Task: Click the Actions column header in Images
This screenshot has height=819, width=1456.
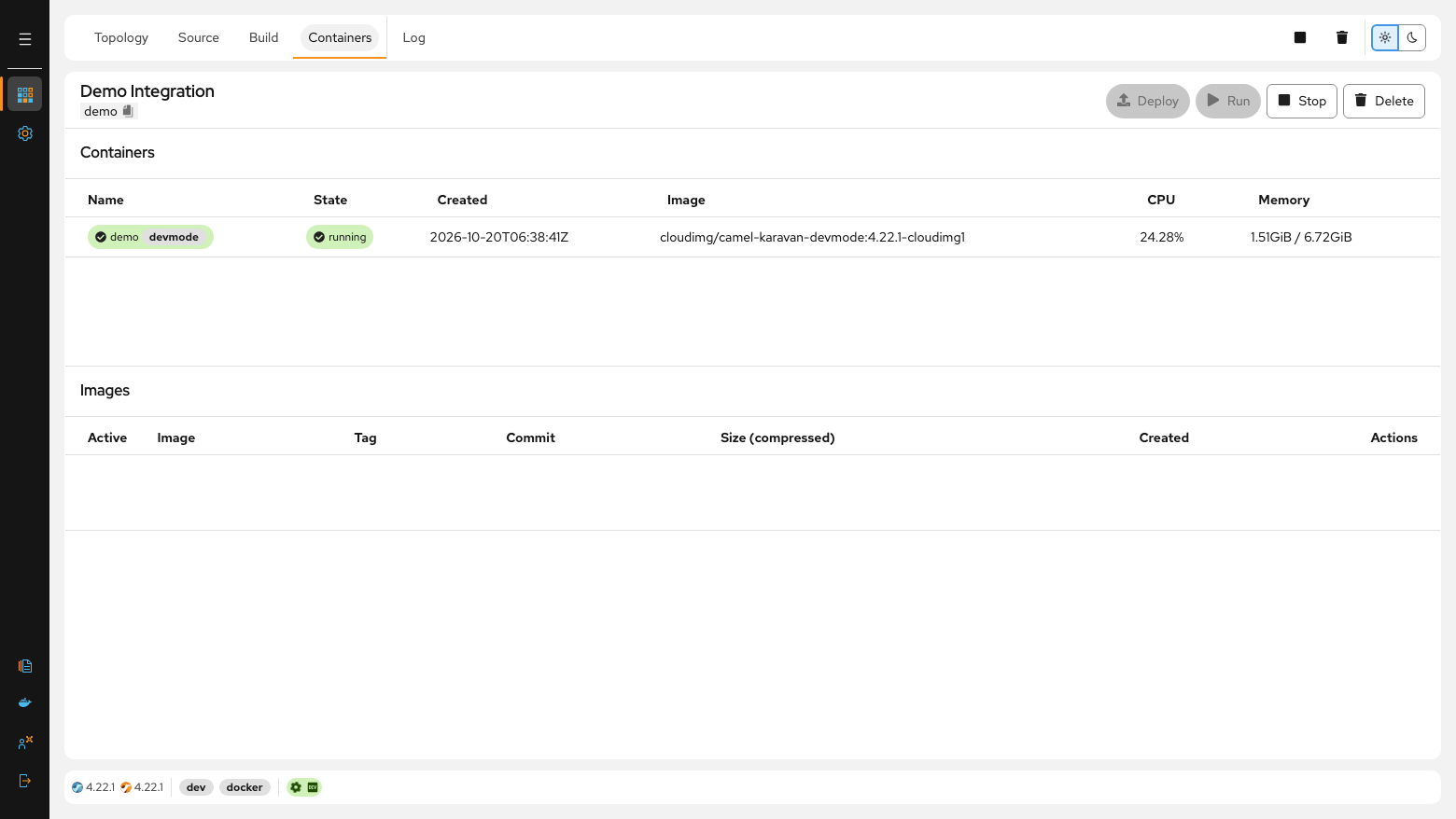Action: click(1394, 437)
